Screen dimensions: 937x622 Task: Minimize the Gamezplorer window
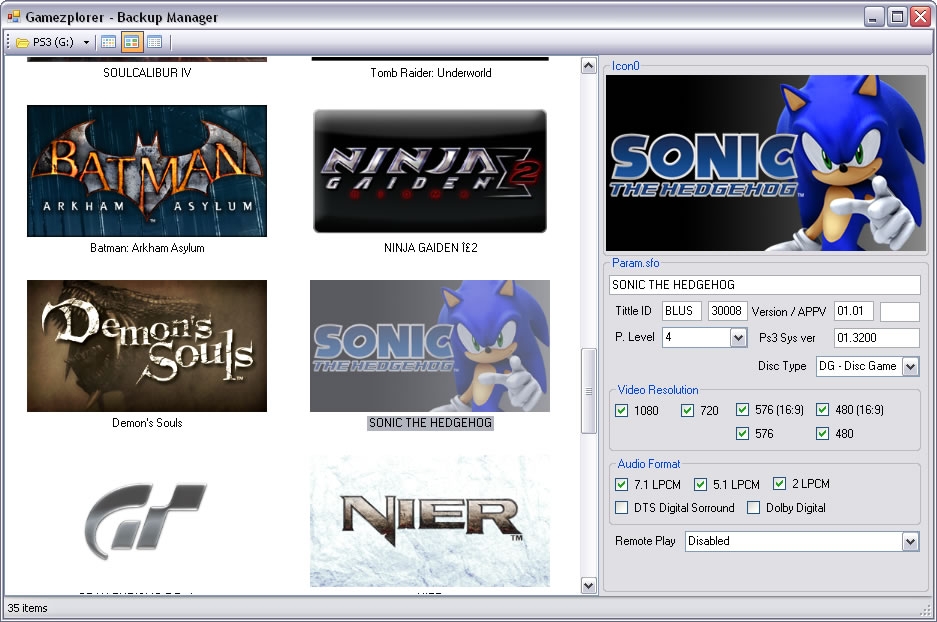[x=873, y=17]
